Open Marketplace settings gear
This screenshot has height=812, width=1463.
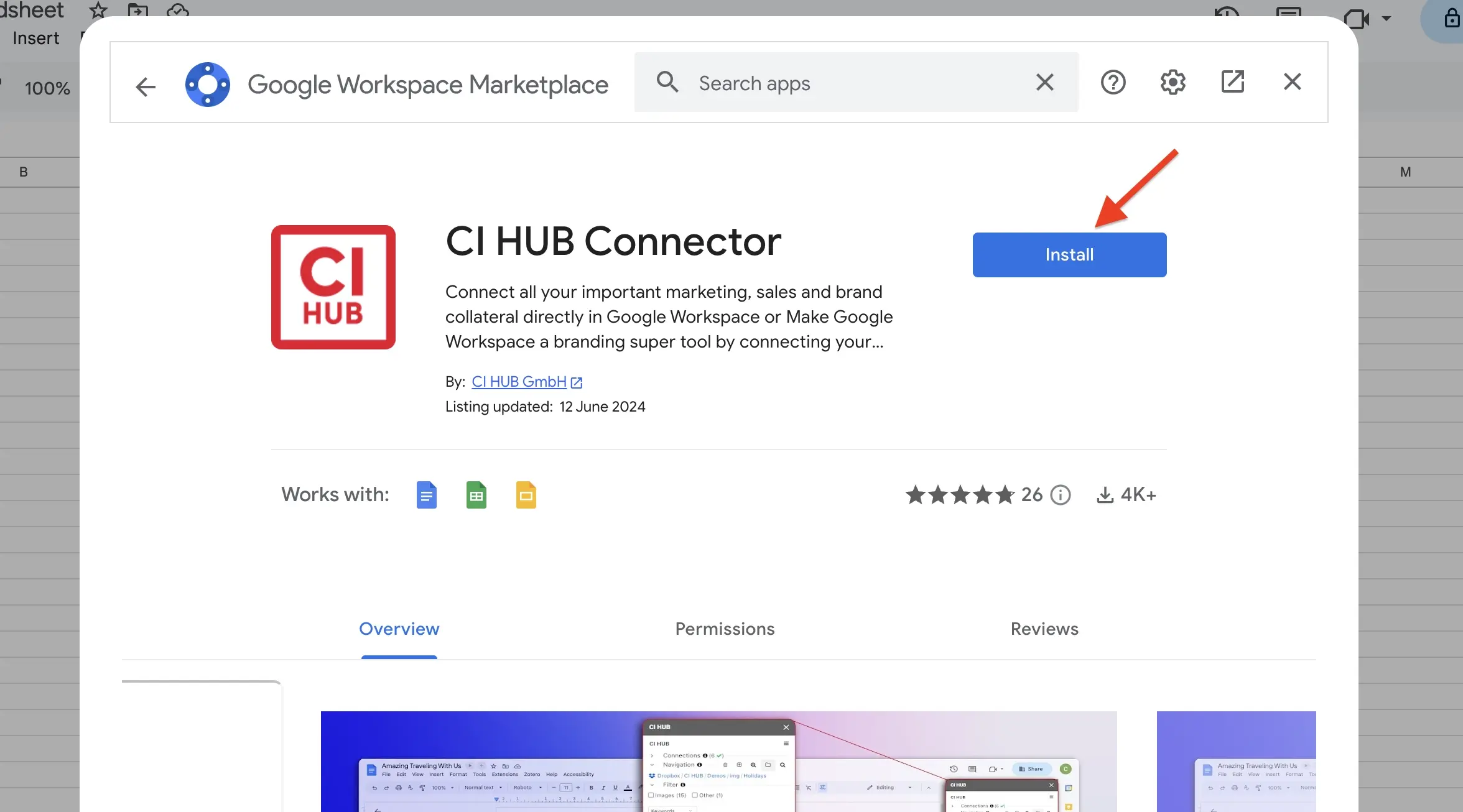tap(1173, 82)
